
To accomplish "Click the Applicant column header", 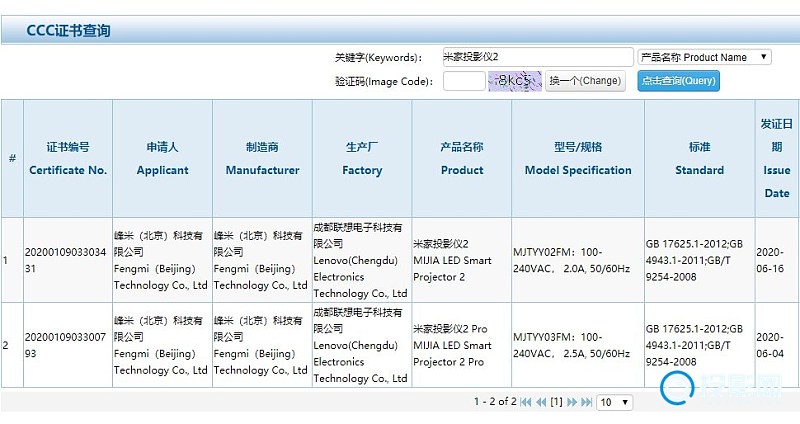I will 162,159.
